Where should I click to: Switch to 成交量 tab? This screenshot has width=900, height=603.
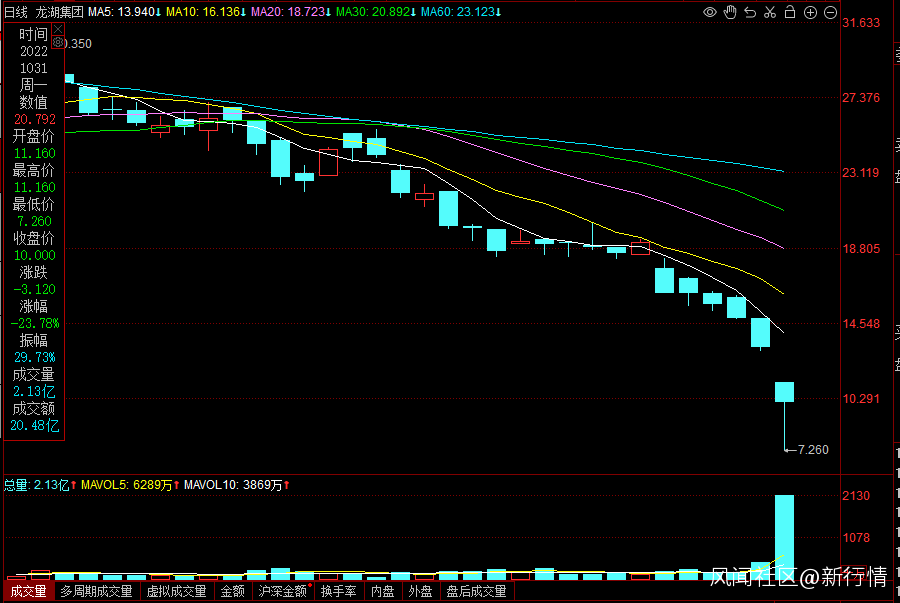click(x=28, y=591)
